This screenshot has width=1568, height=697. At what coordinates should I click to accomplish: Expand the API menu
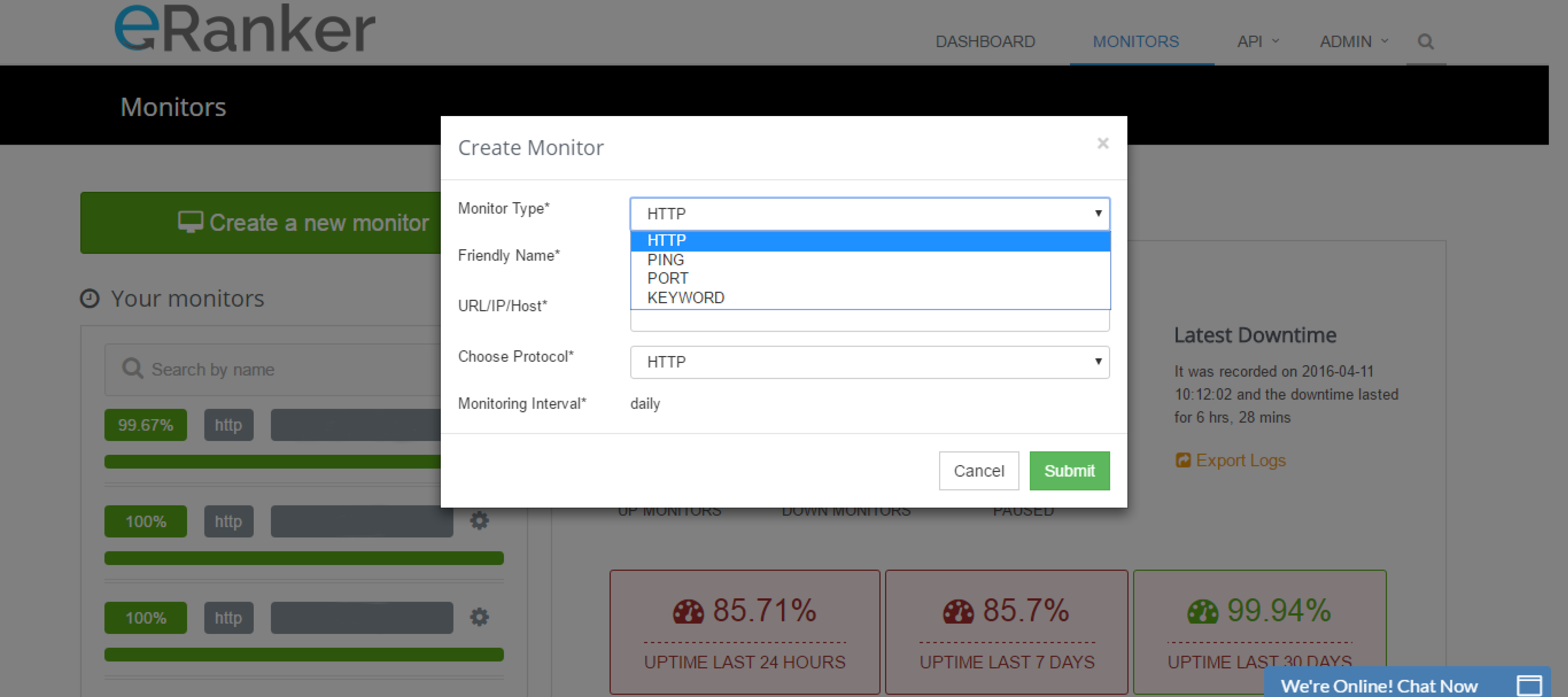click(1258, 41)
